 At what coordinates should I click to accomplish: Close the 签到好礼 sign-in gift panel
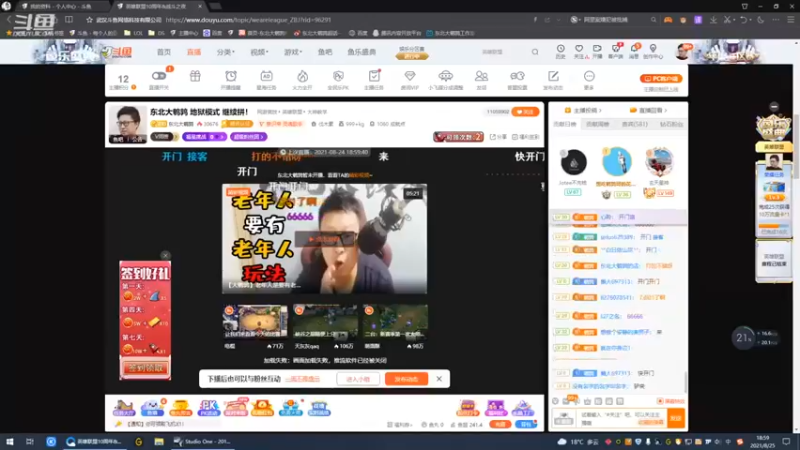coord(165,255)
